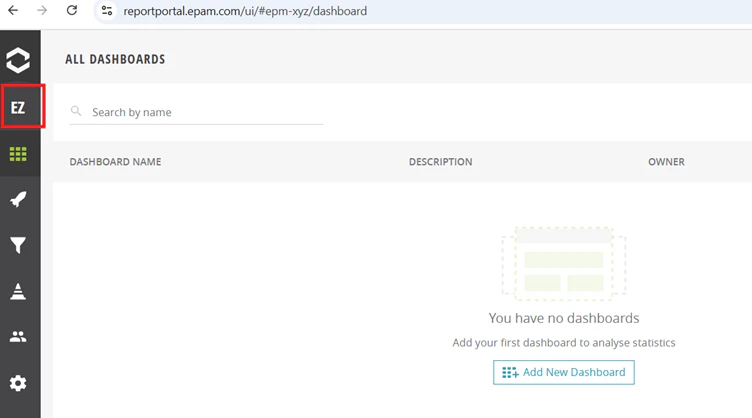752x418 pixels.
Task: Click the 'You have no dashboards' message
Action: pyautogui.click(x=564, y=318)
